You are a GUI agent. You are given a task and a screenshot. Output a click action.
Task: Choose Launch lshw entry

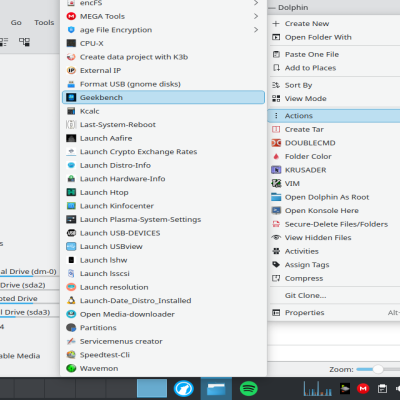[163, 260]
